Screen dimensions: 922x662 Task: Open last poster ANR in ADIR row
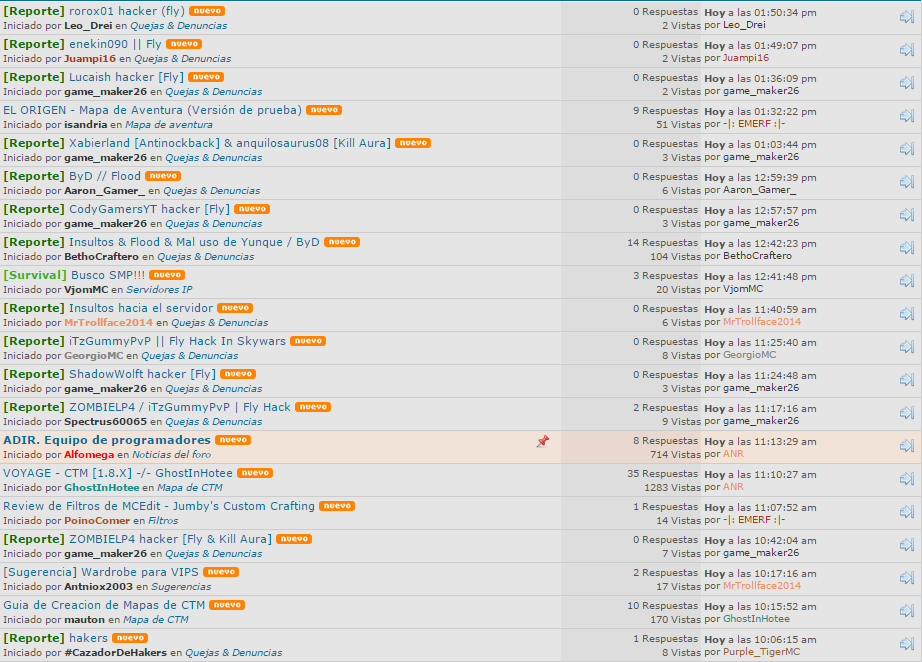click(x=733, y=454)
